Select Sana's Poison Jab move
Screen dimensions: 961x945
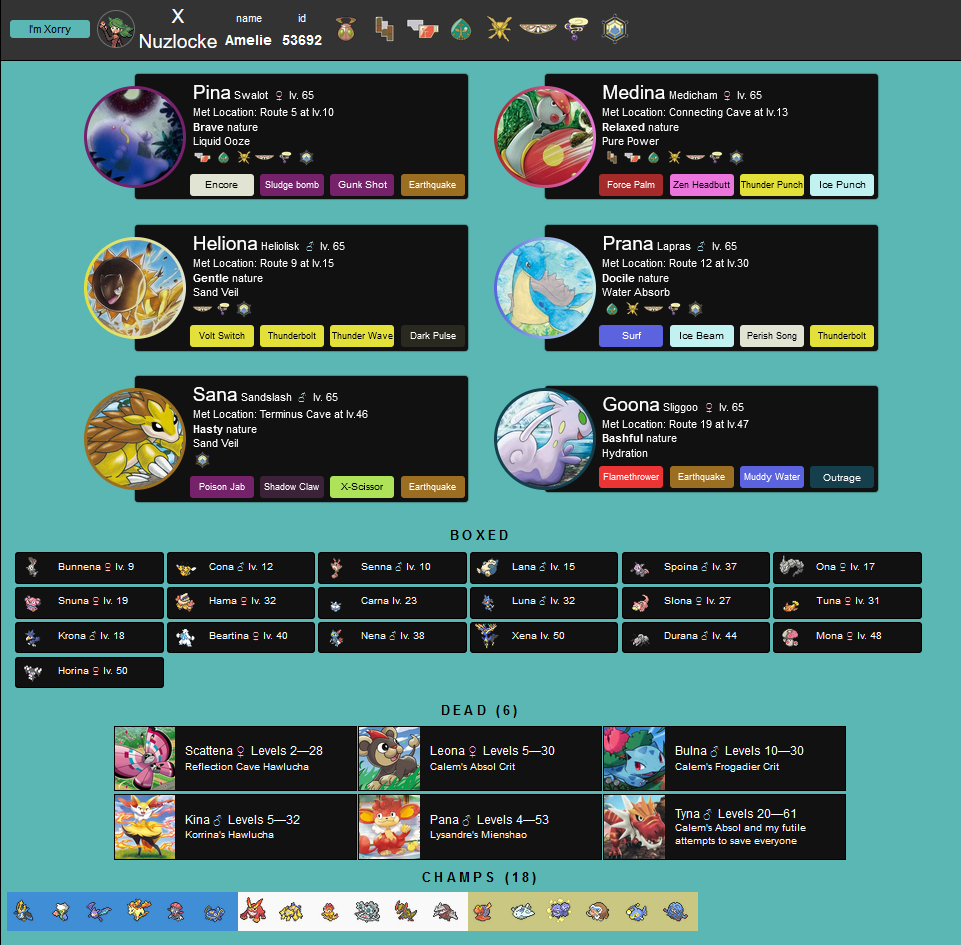[x=221, y=487]
